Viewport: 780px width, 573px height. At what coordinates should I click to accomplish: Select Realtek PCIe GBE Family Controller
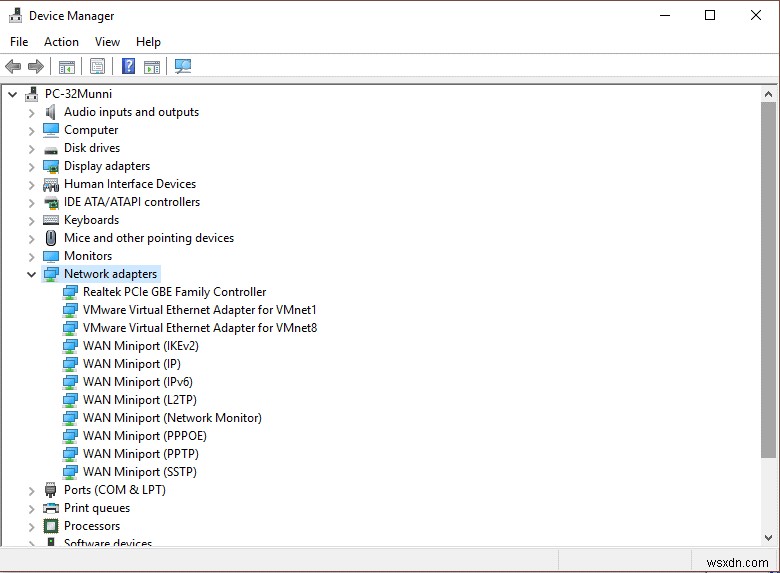point(175,292)
